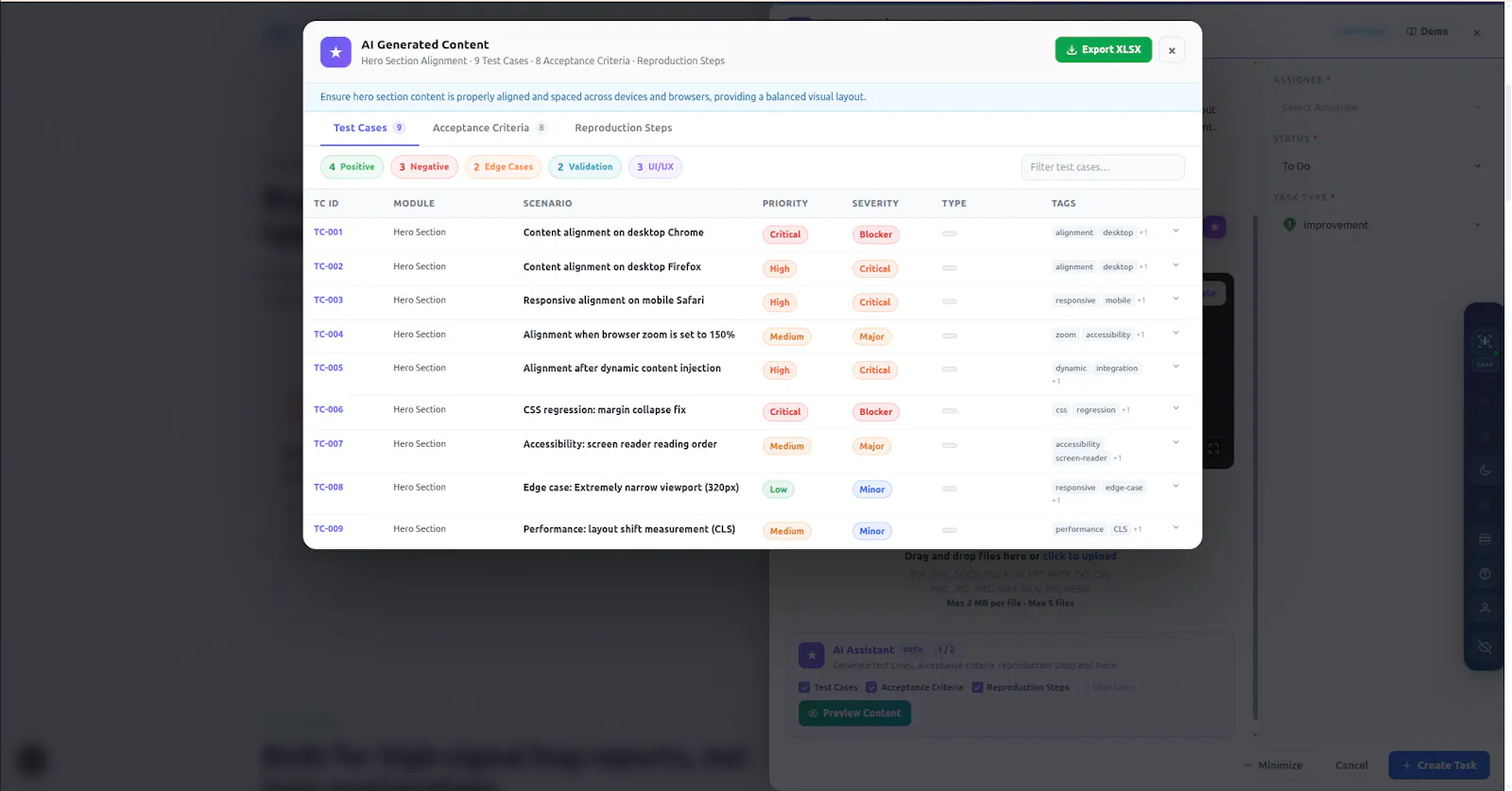Click the 'performance' tag on TC-009

[1079, 529]
